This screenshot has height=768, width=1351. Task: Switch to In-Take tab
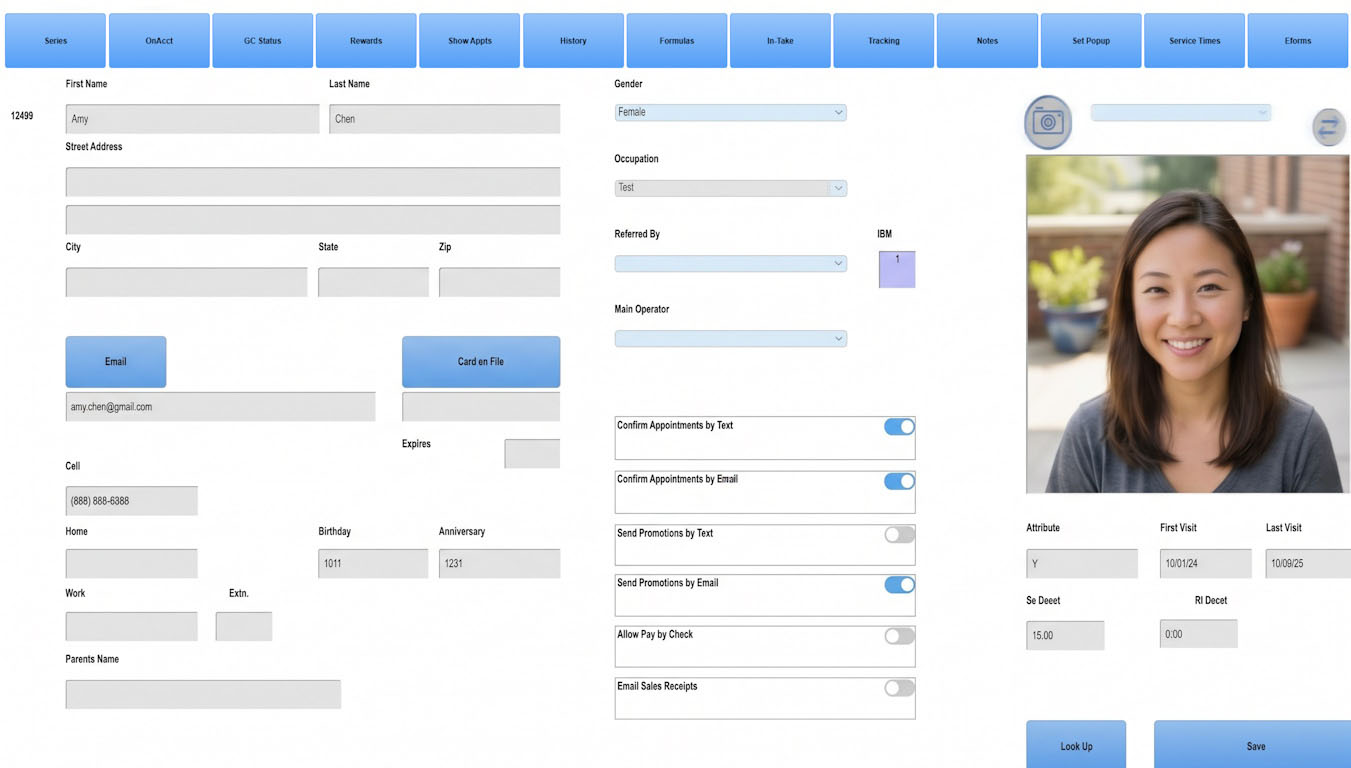click(780, 41)
